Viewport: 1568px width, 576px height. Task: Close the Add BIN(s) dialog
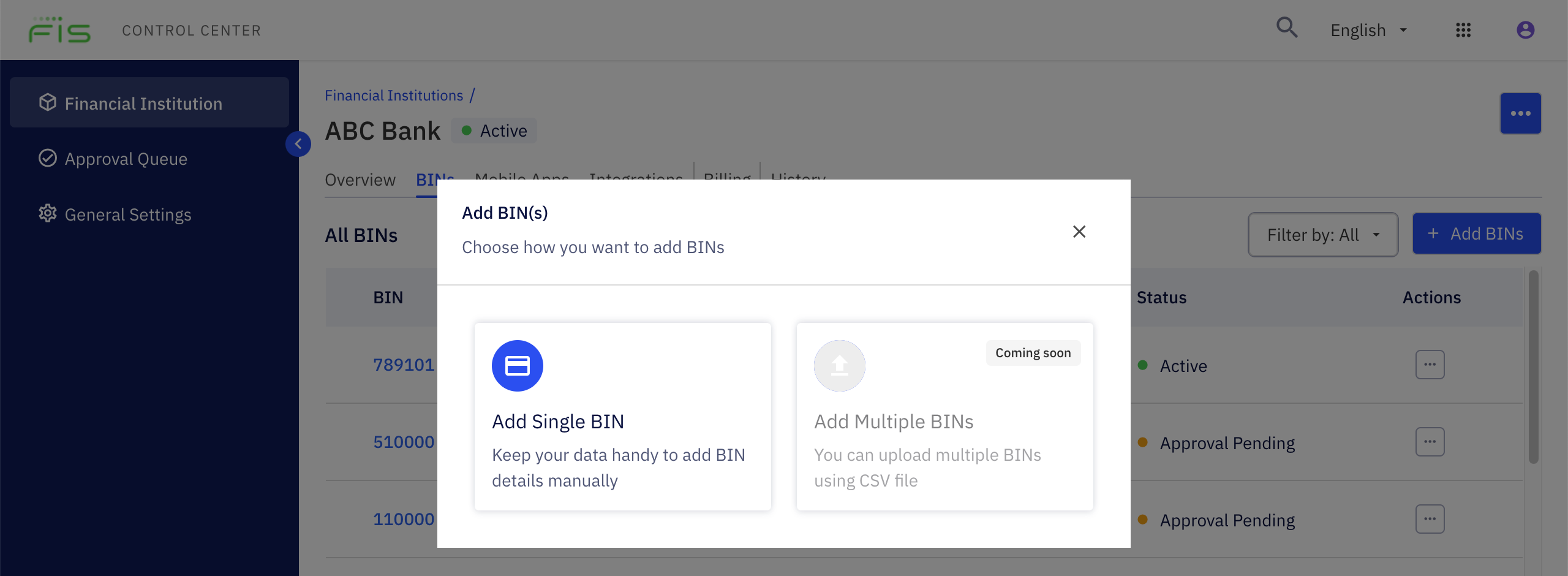click(x=1079, y=232)
